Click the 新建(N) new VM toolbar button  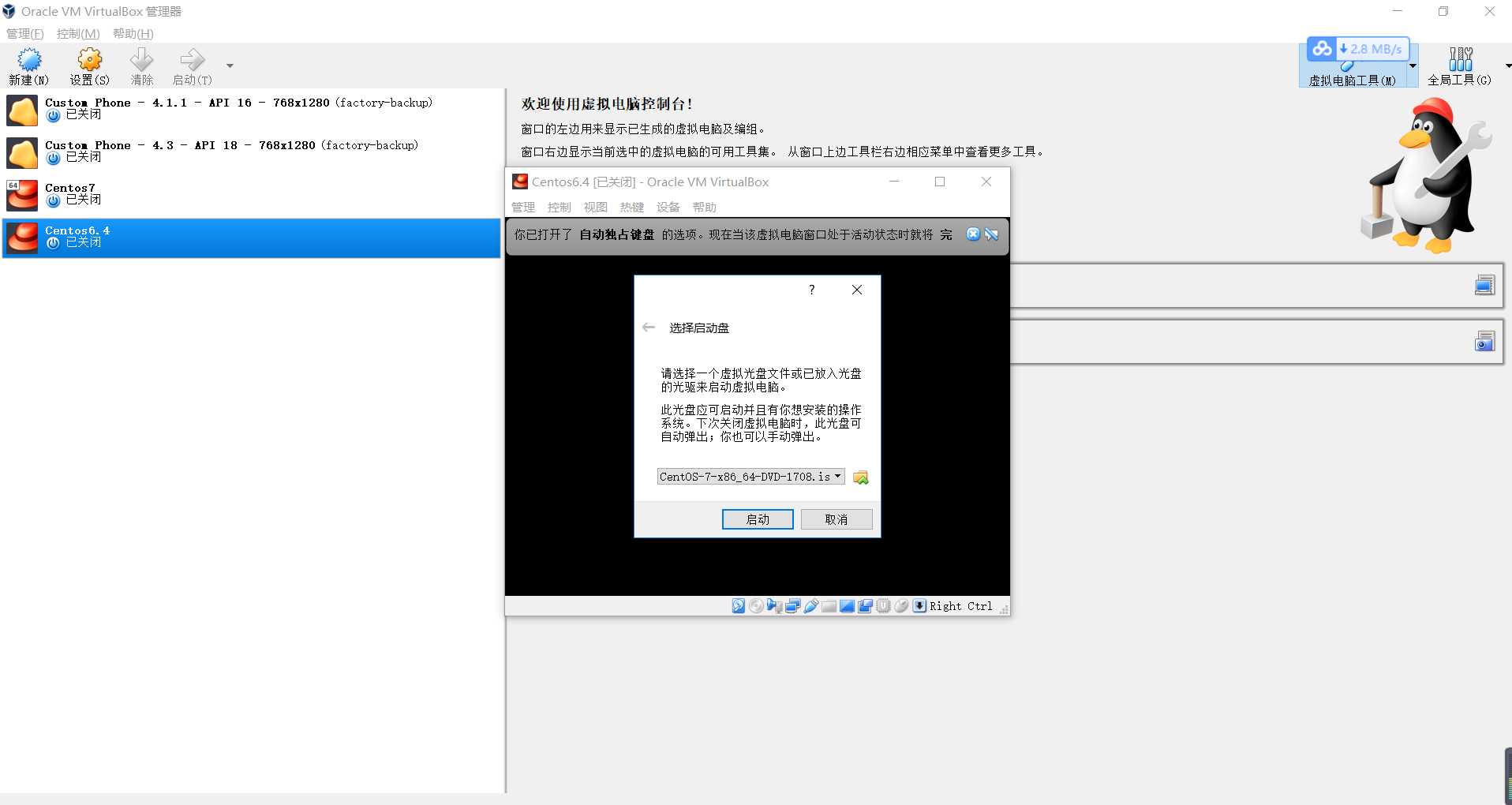coord(28,66)
